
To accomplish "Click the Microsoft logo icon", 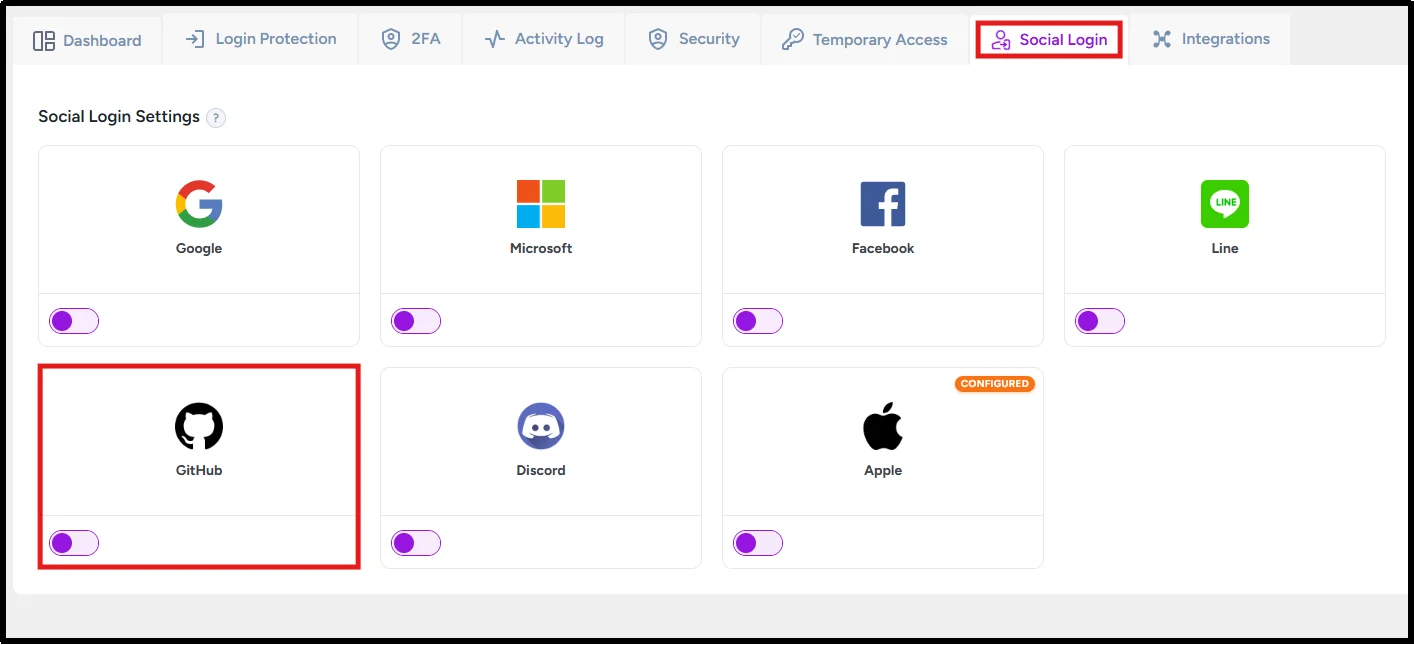I will tap(541, 204).
